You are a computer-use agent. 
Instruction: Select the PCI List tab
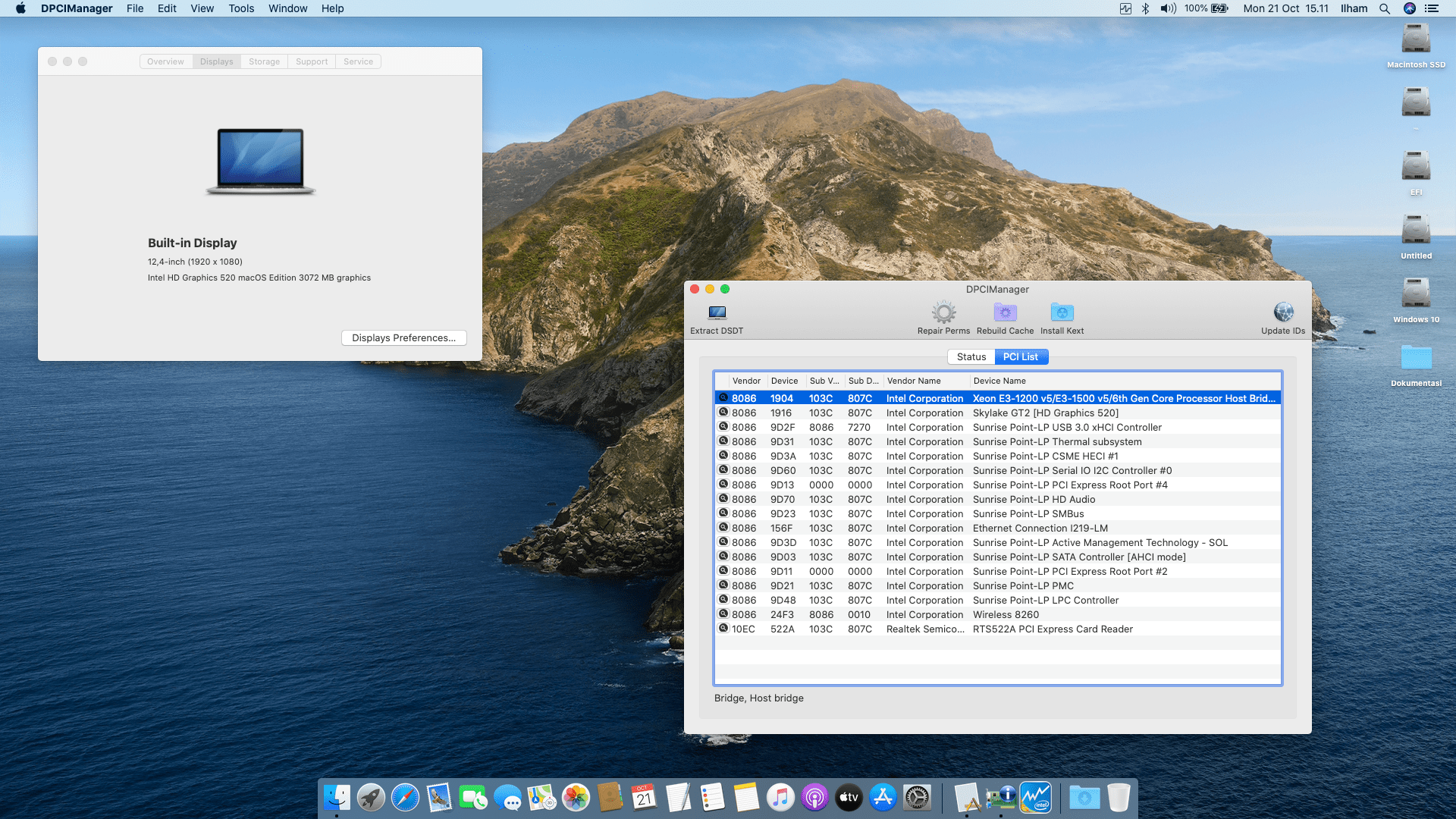[1020, 356]
